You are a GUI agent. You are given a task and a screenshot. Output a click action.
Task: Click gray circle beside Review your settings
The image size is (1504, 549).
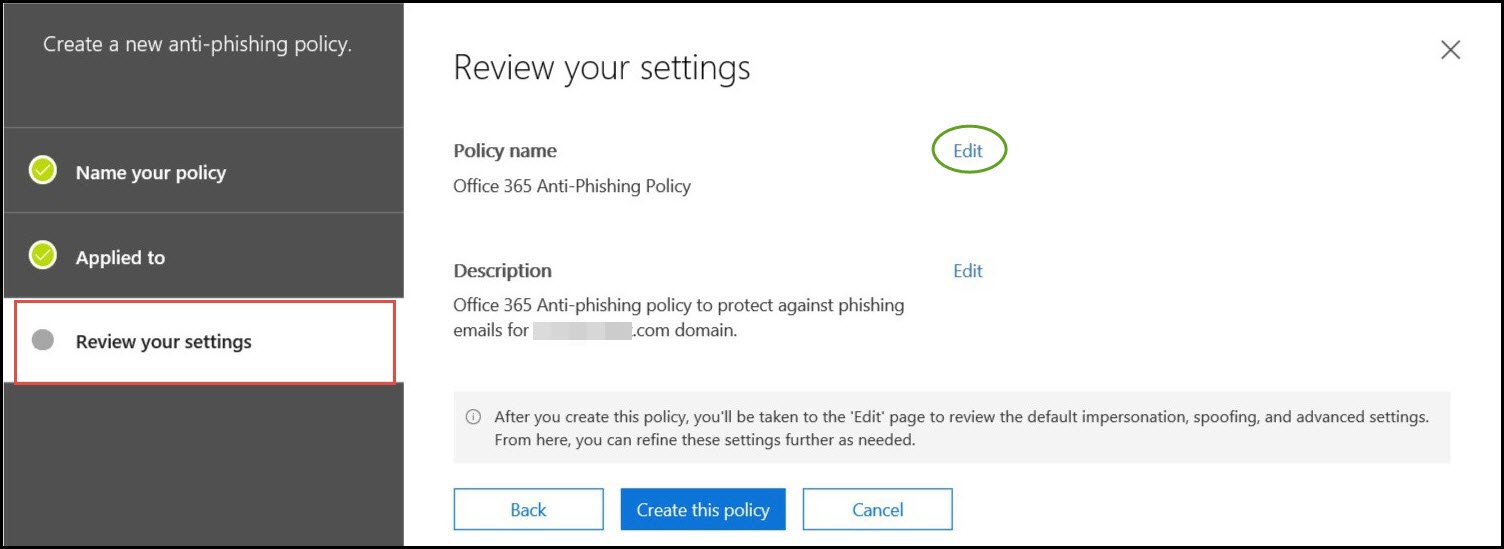(x=43, y=340)
